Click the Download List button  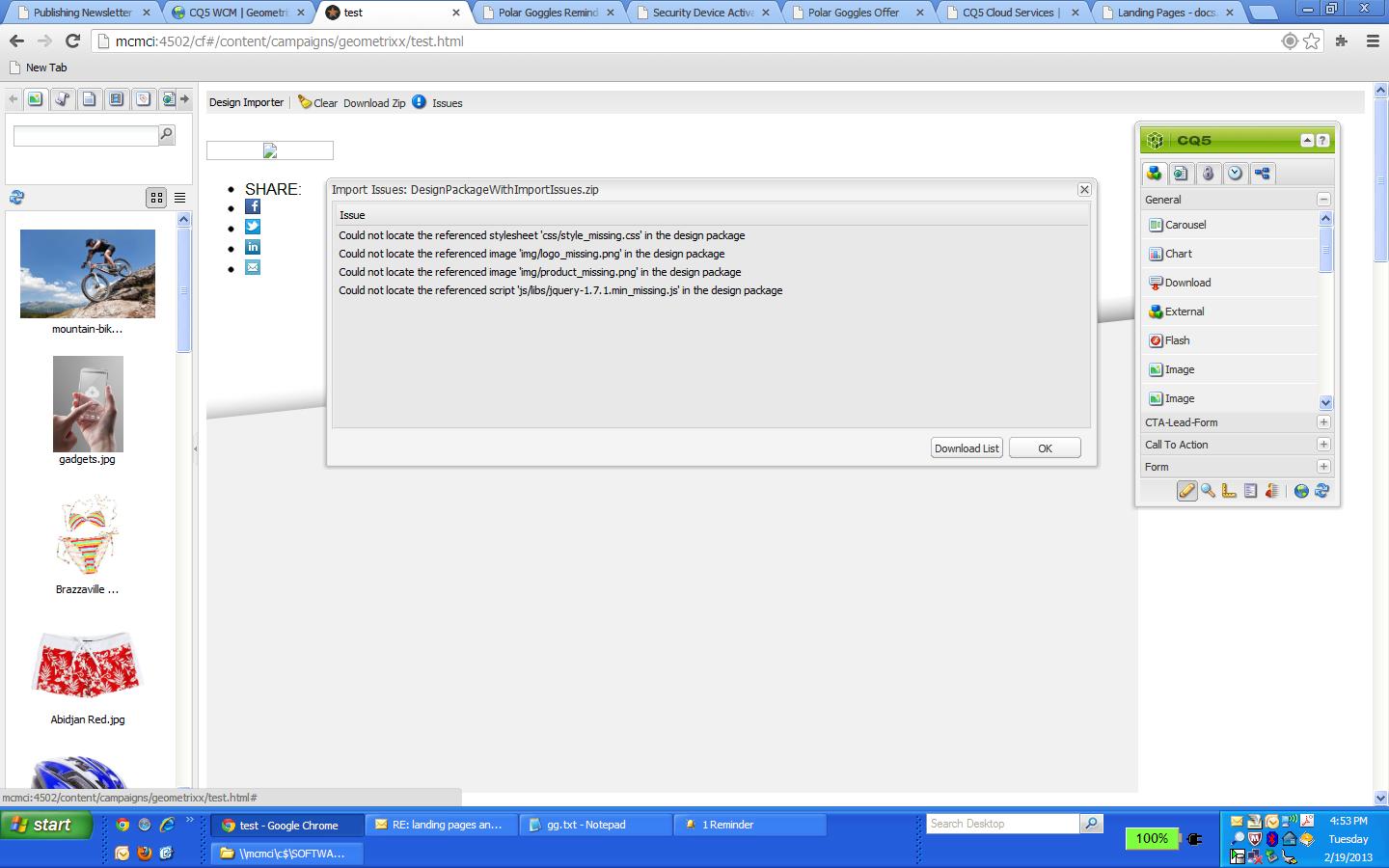pyautogui.click(x=967, y=448)
